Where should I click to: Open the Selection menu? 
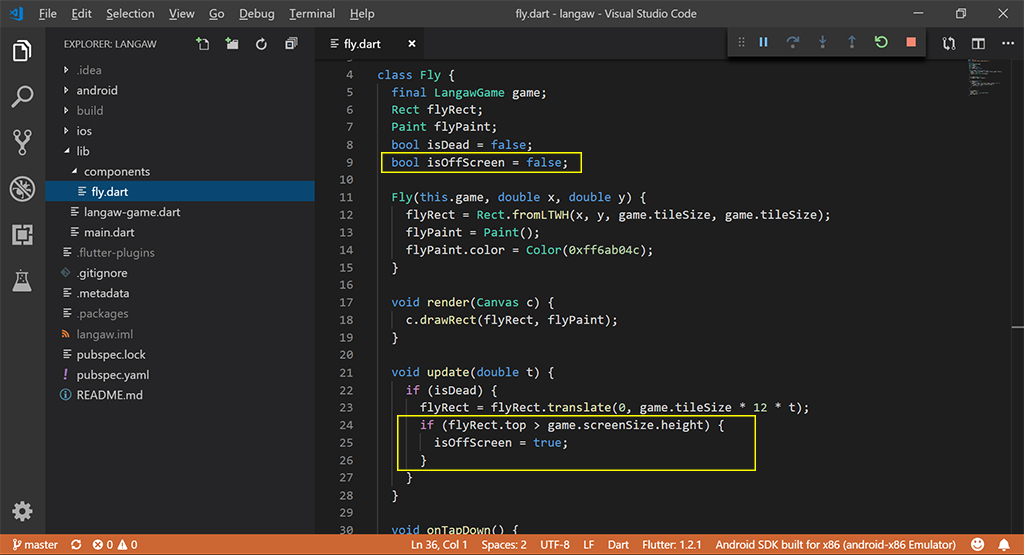tap(130, 14)
